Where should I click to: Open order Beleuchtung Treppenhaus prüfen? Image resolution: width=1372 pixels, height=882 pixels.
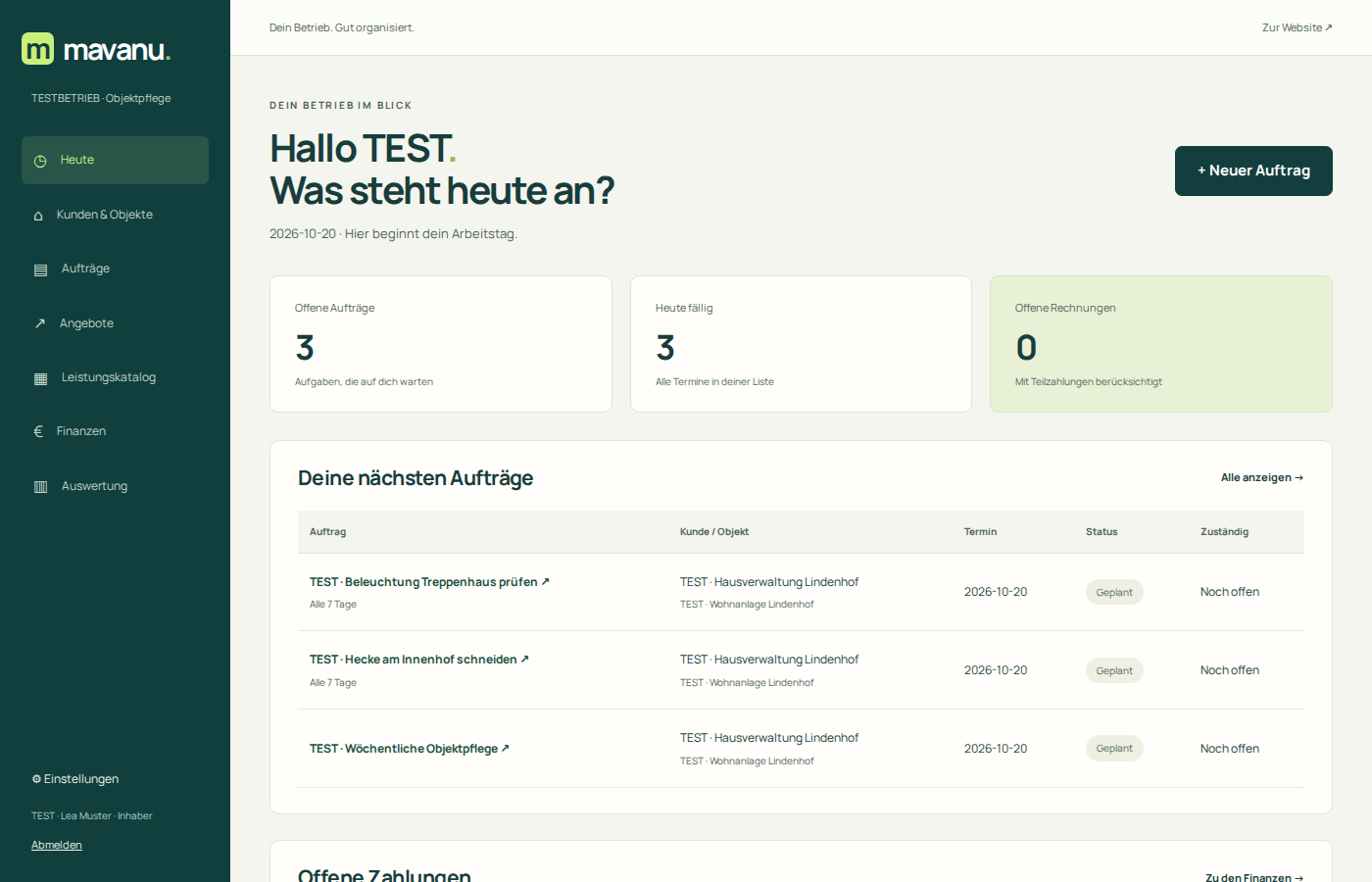tap(429, 582)
